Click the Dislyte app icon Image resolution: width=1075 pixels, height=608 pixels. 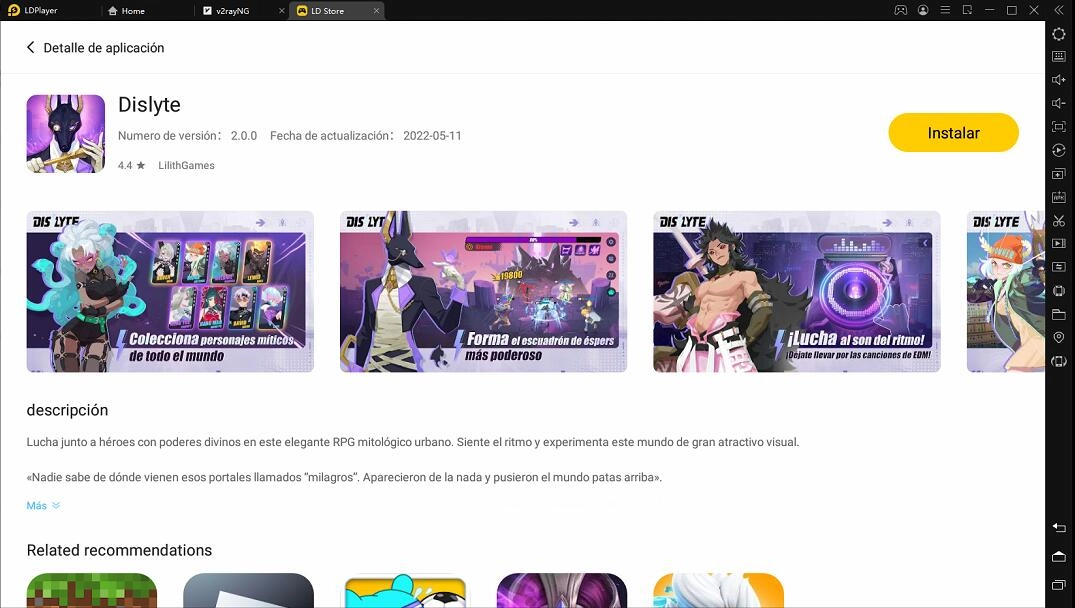click(66, 134)
